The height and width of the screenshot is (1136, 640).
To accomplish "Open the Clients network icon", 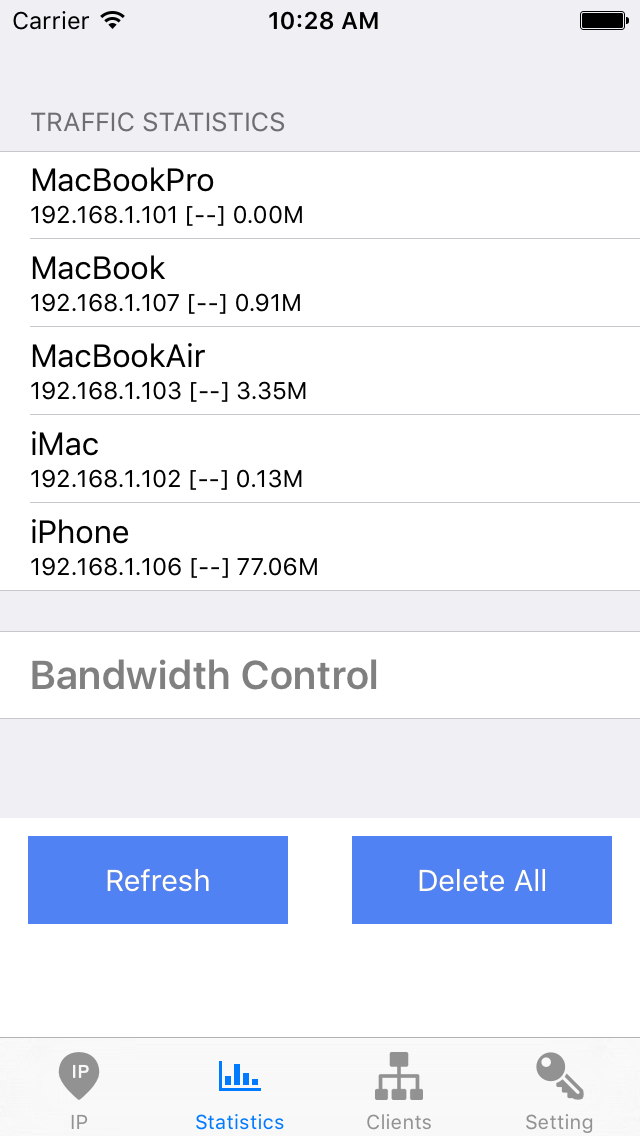I will (x=399, y=1074).
